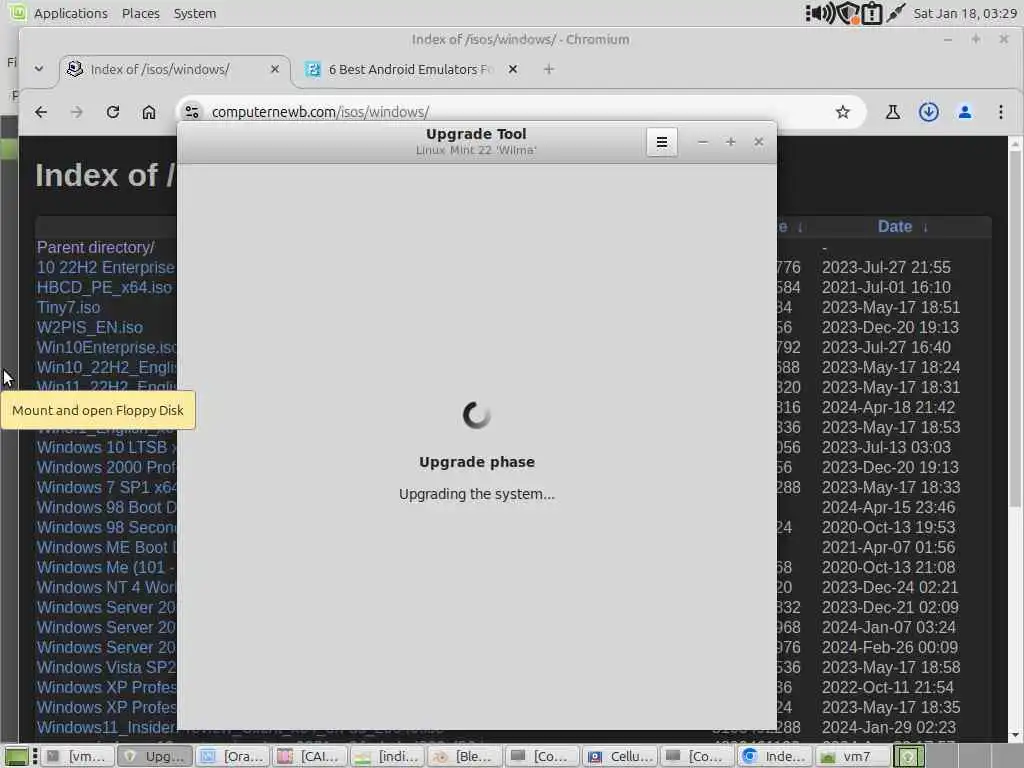This screenshot has height=768, width=1024.
Task: Open the HBCD_PE_x64.iso link
Action: click(x=104, y=287)
